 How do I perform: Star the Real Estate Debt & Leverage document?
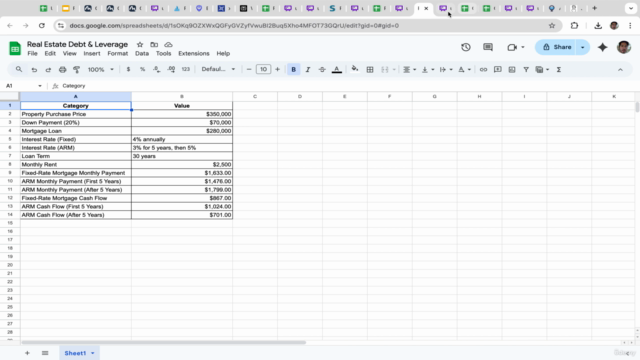pyautogui.click(x=140, y=44)
